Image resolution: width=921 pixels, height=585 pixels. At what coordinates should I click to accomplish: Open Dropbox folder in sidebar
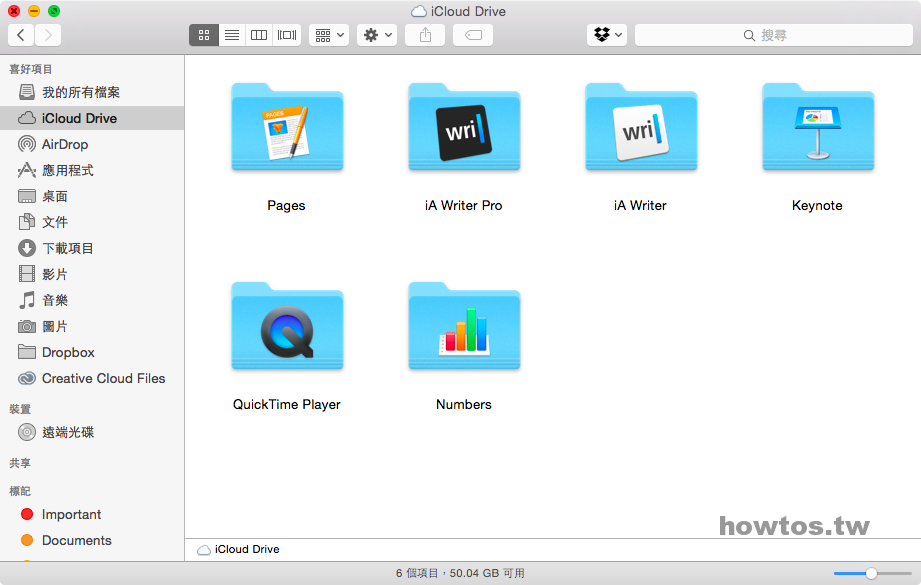click(92, 352)
